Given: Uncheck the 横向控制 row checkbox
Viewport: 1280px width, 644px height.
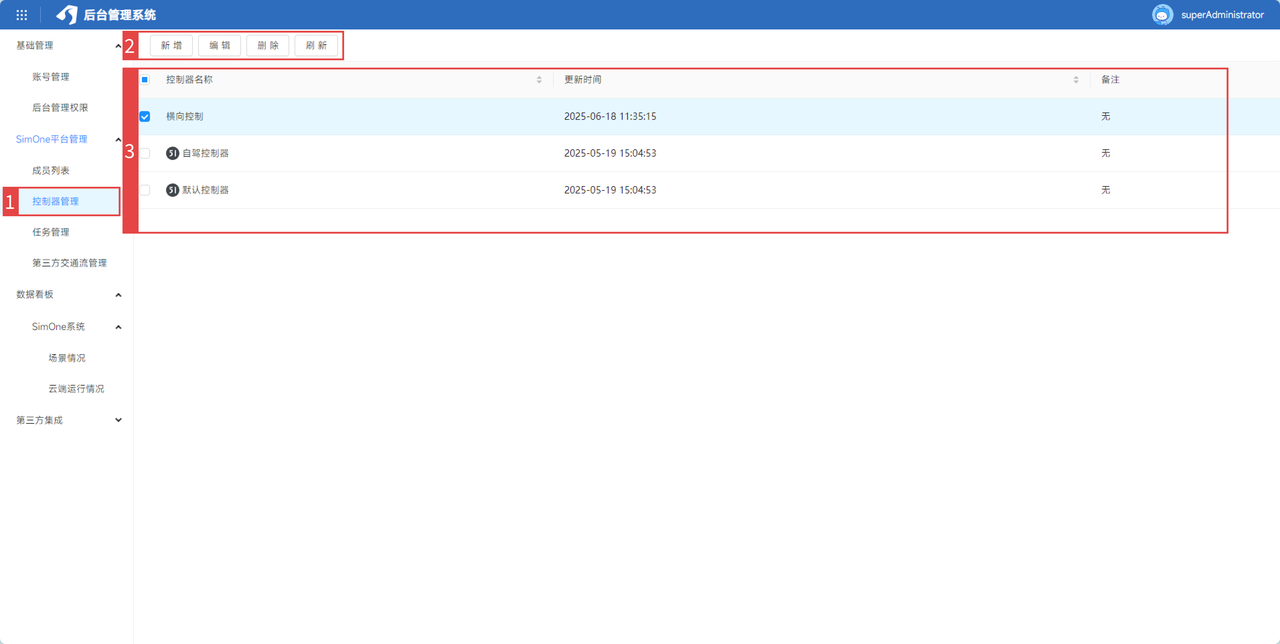Looking at the screenshot, I should tap(145, 117).
